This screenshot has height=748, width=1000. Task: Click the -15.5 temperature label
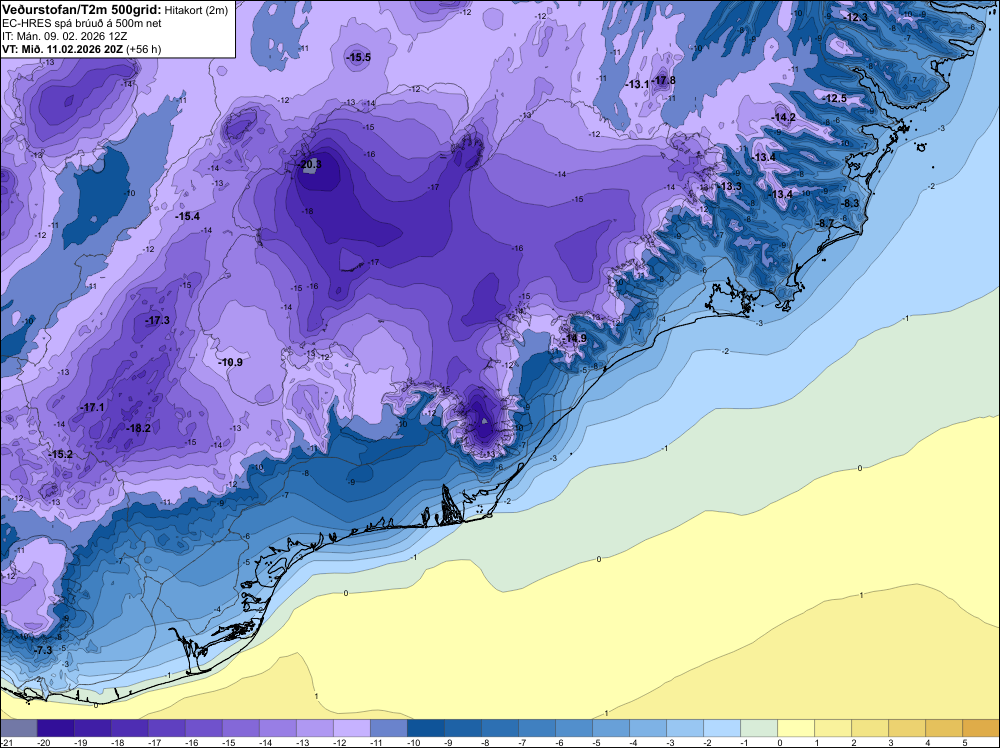coord(358,57)
